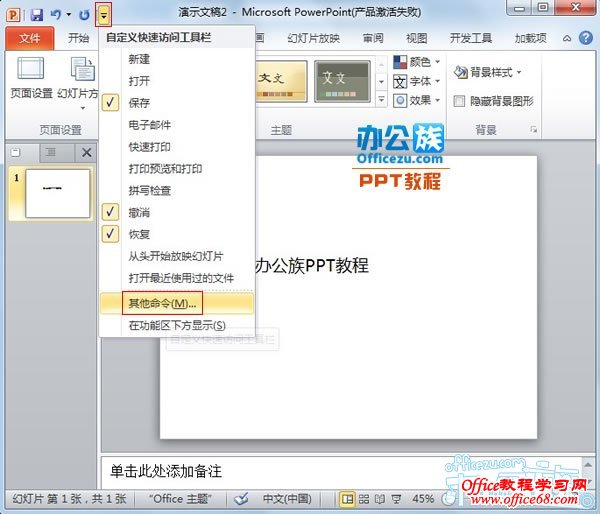This screenshot has height=514, width=600.
Task: Click the 中文(中国) language indicator
Action: (x=287, y=499)
